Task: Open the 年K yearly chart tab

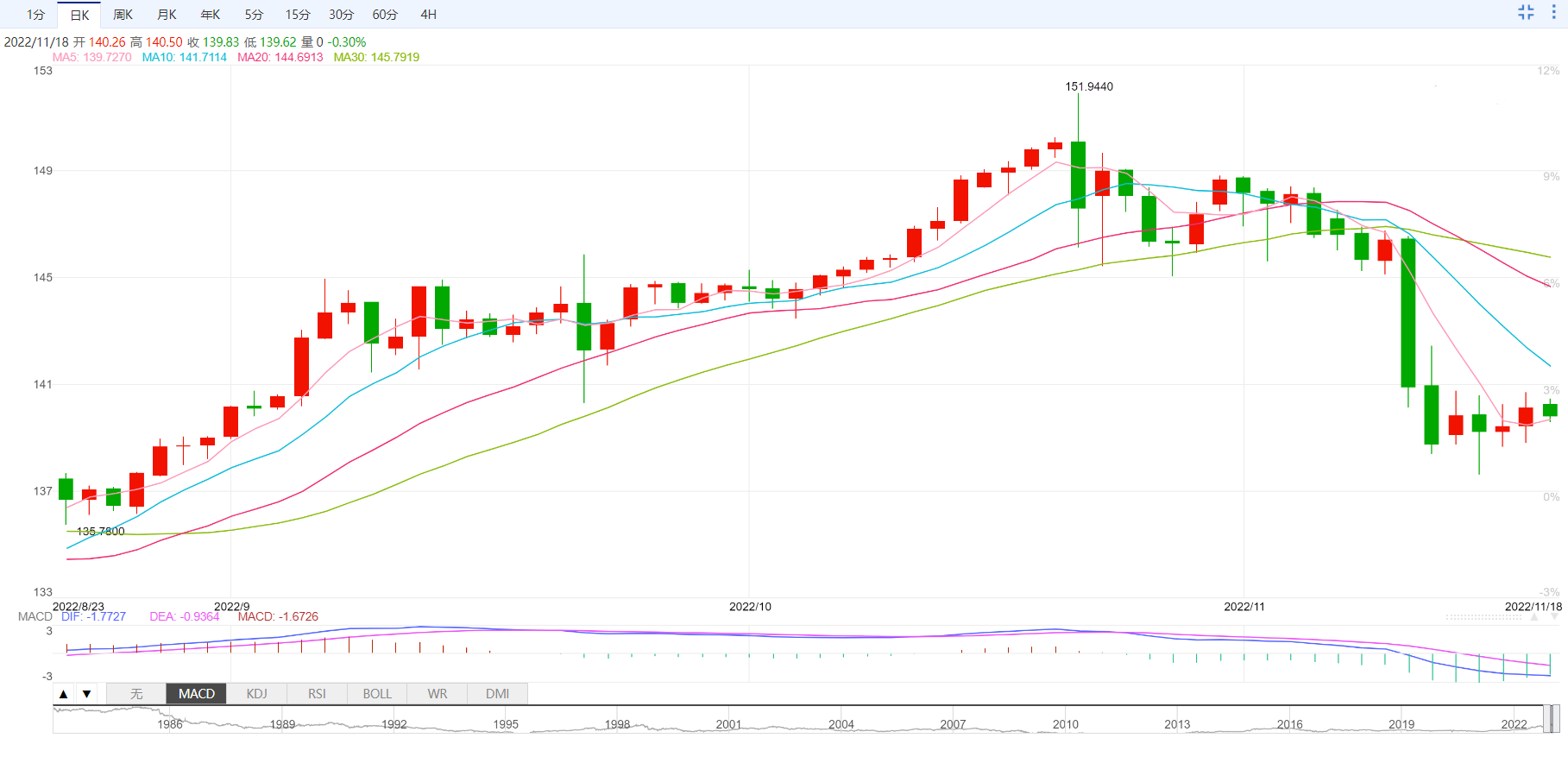Action: pyautogui.click(x=210, y=15)
